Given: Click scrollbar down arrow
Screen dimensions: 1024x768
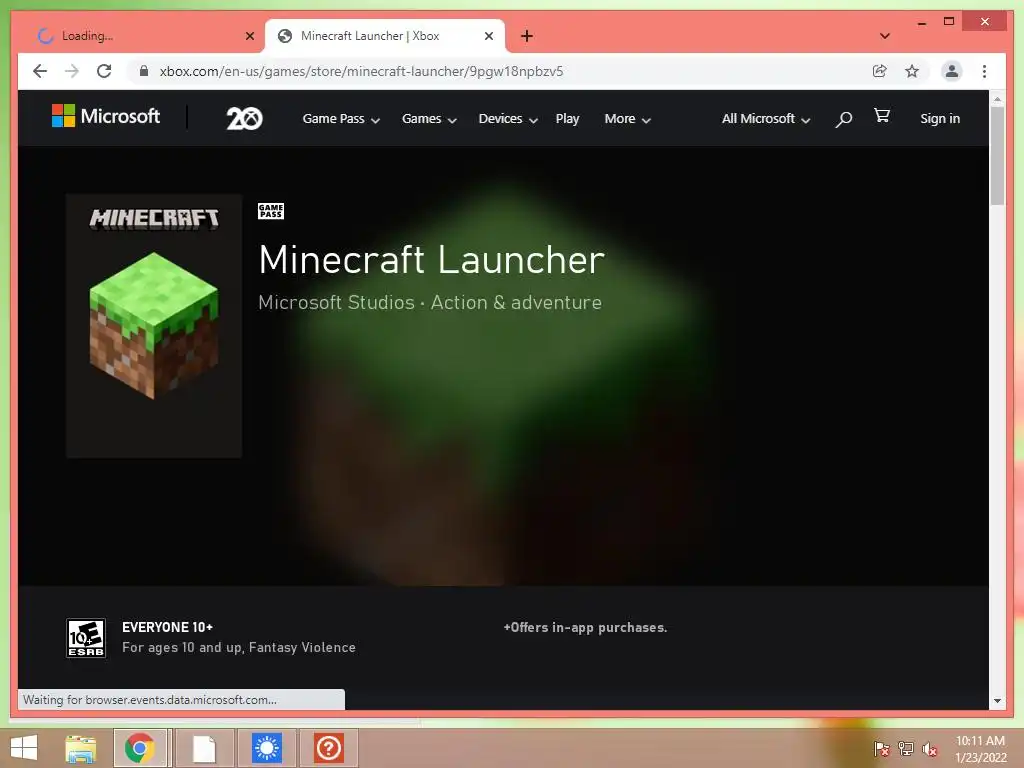Looking at the screenshot, I should [x=997, y=701].
